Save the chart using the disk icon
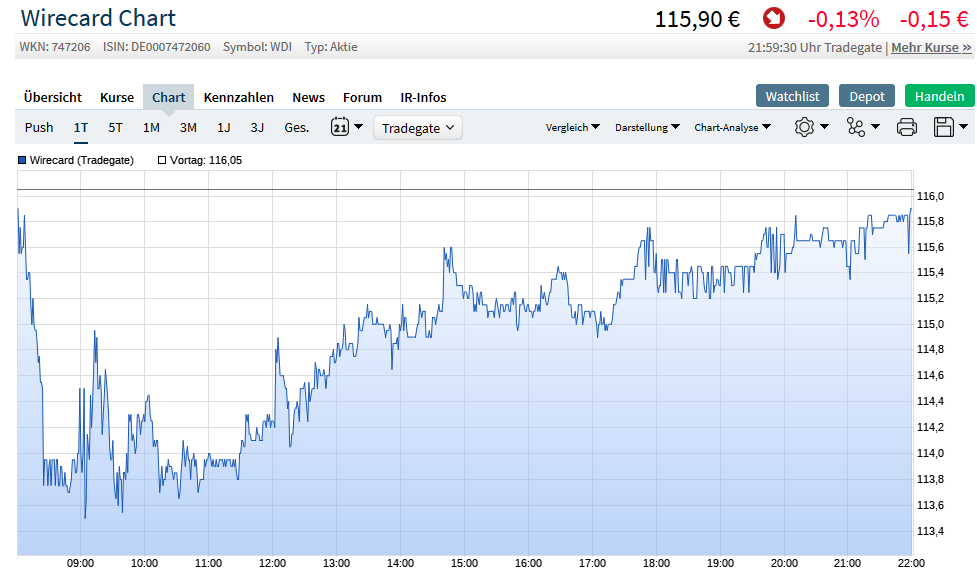Image resolution: width=977 pixels, height=576 pixels. coord(943,127)
